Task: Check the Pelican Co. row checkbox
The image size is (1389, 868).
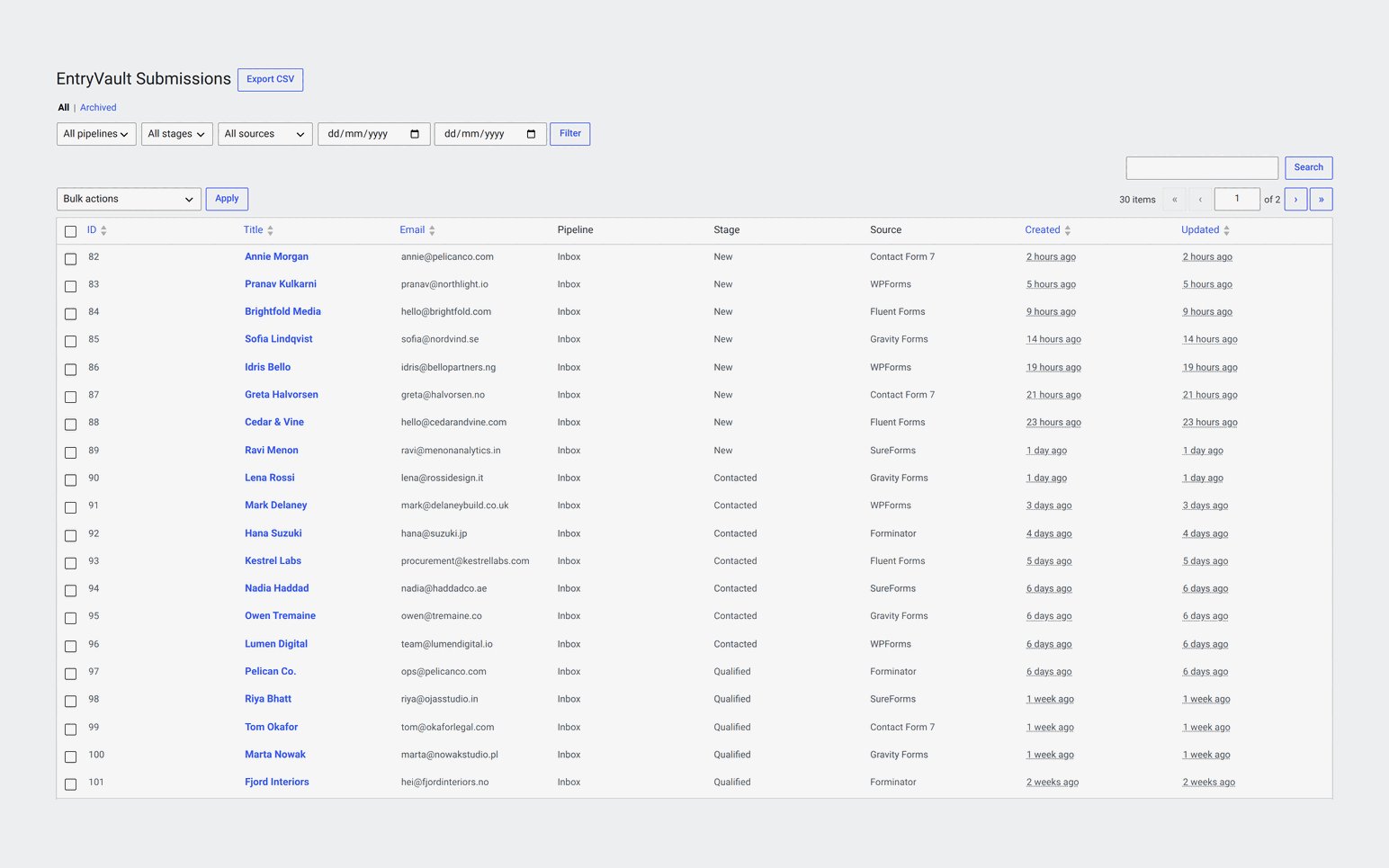Action: pyautogui.click(x=70, y=673)
